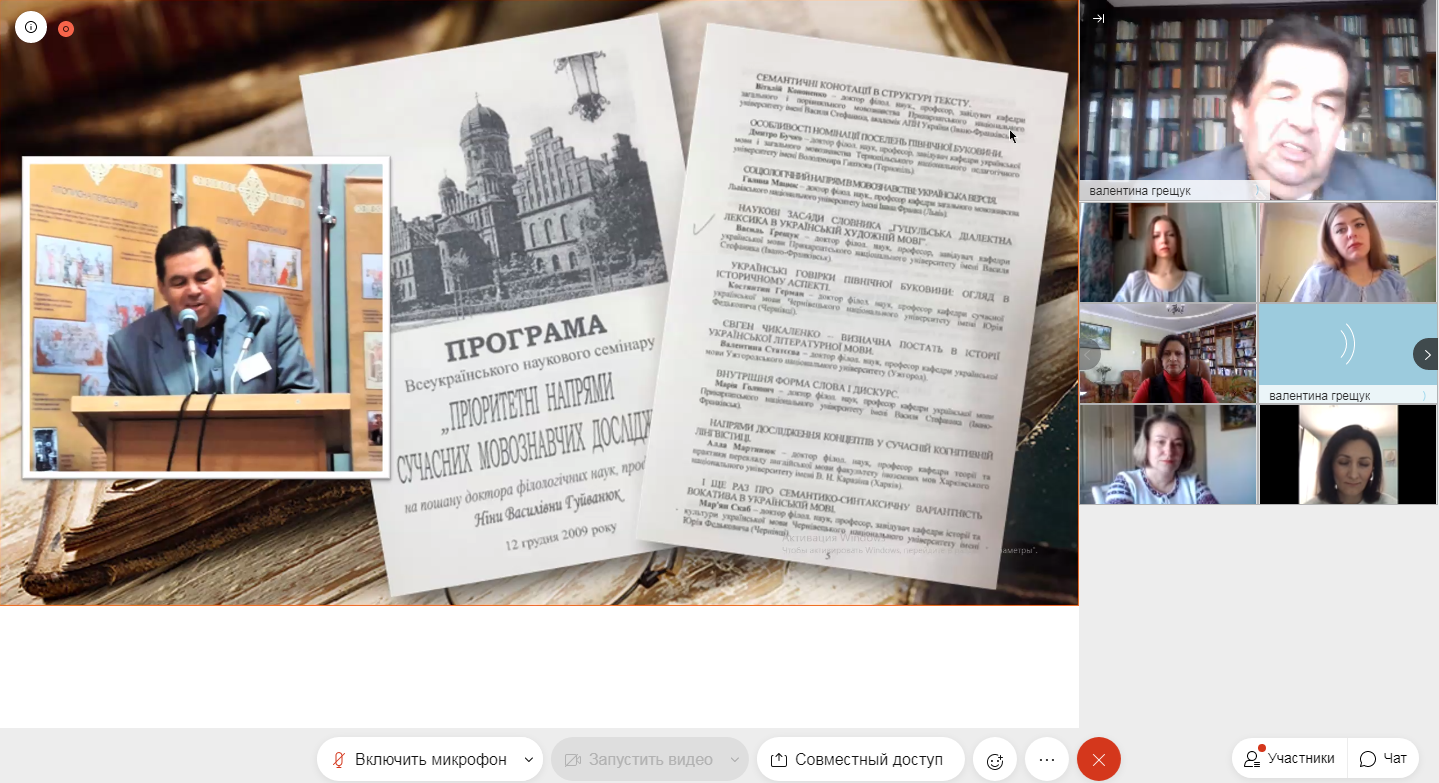Select the bottom-right participant video tile
This screenshot has width=1439, height=783.
(1348, 454)
